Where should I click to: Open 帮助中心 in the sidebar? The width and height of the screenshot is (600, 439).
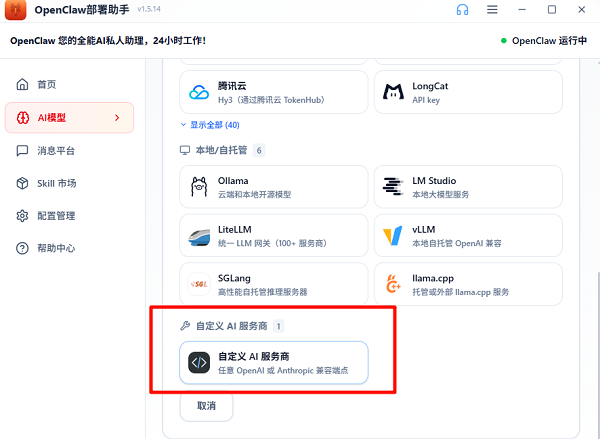click(x=69, y=248)
